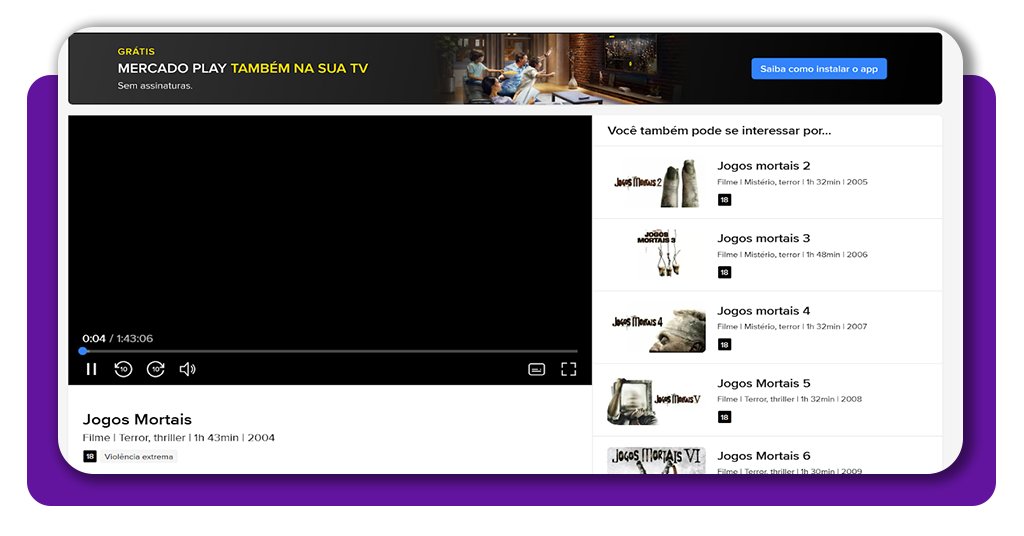The width and height of the screenshot is (1024, 536).
Task: Select the Jogos Mortais 6 title
Action: coord(763,456)
